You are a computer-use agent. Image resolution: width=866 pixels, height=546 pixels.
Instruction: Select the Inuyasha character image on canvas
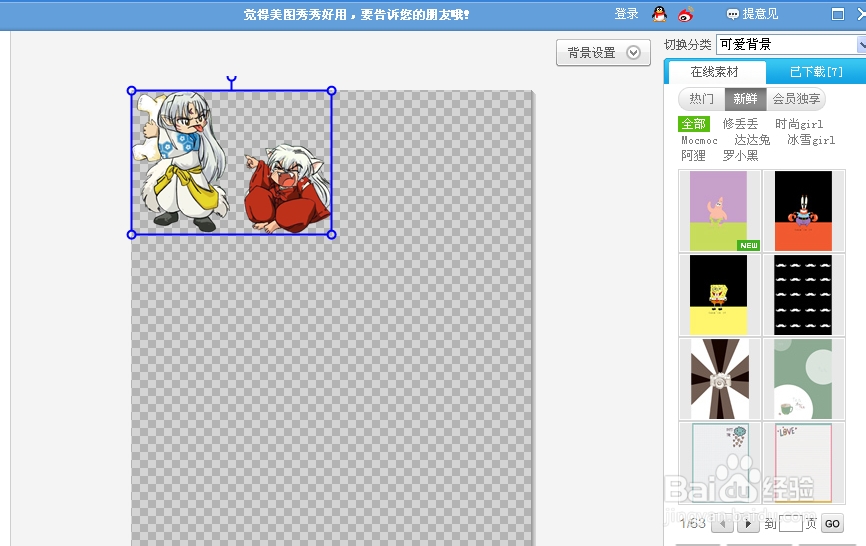pyautogui.click(x=287, y=189)
